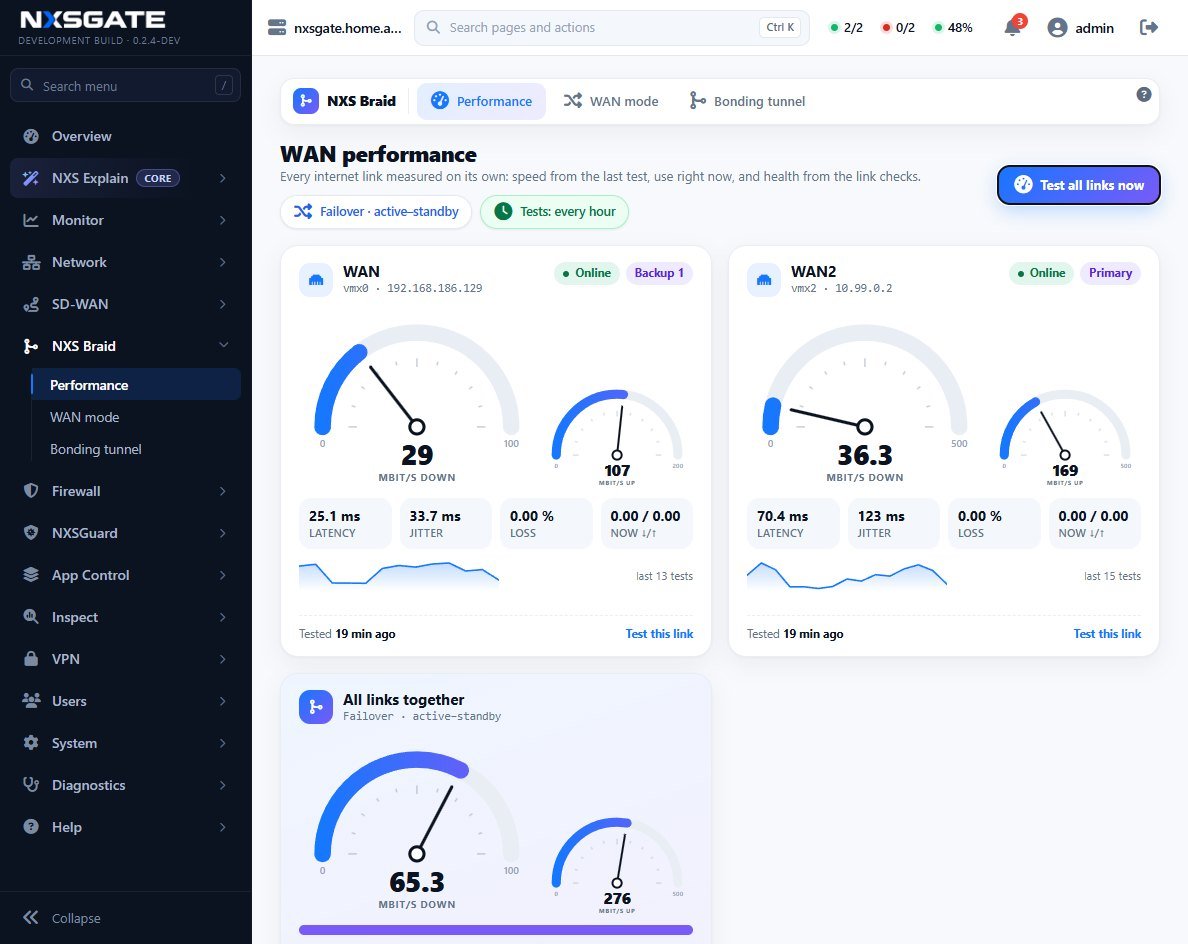This screenshot has height=944, width=1188.
Task: Focus the Search pages and actions field
Action: pos(611,28)
